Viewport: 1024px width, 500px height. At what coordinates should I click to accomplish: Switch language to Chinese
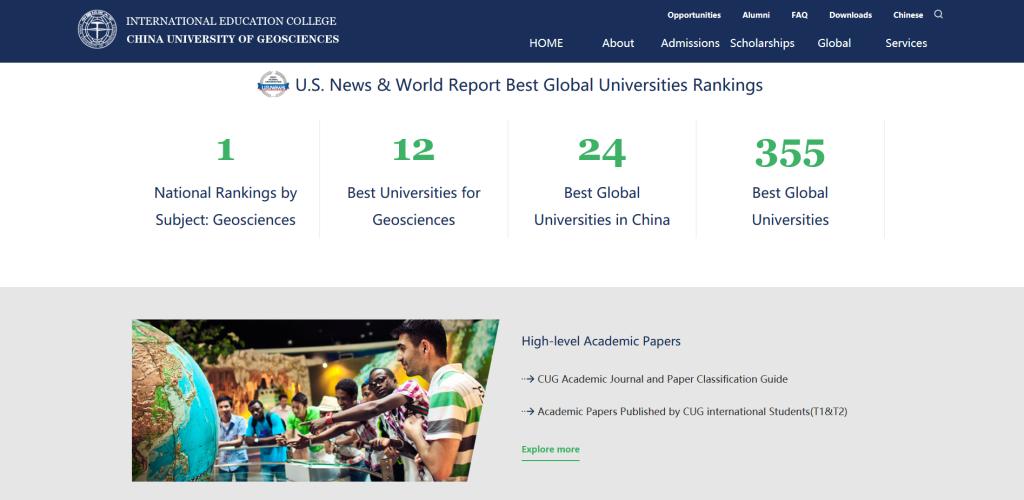click(x=908, y=15)
